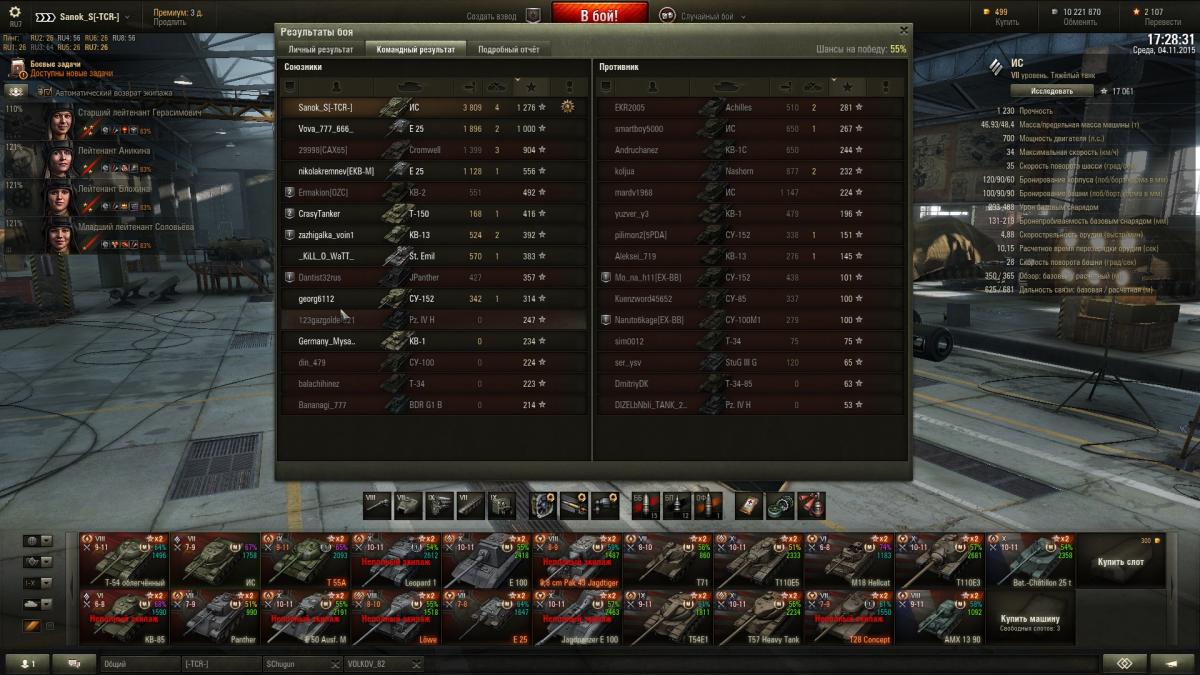Open the fire extinguisher consumable slot
The height and width of the screenshot is (675, 1200).
(x=811, y=505)
